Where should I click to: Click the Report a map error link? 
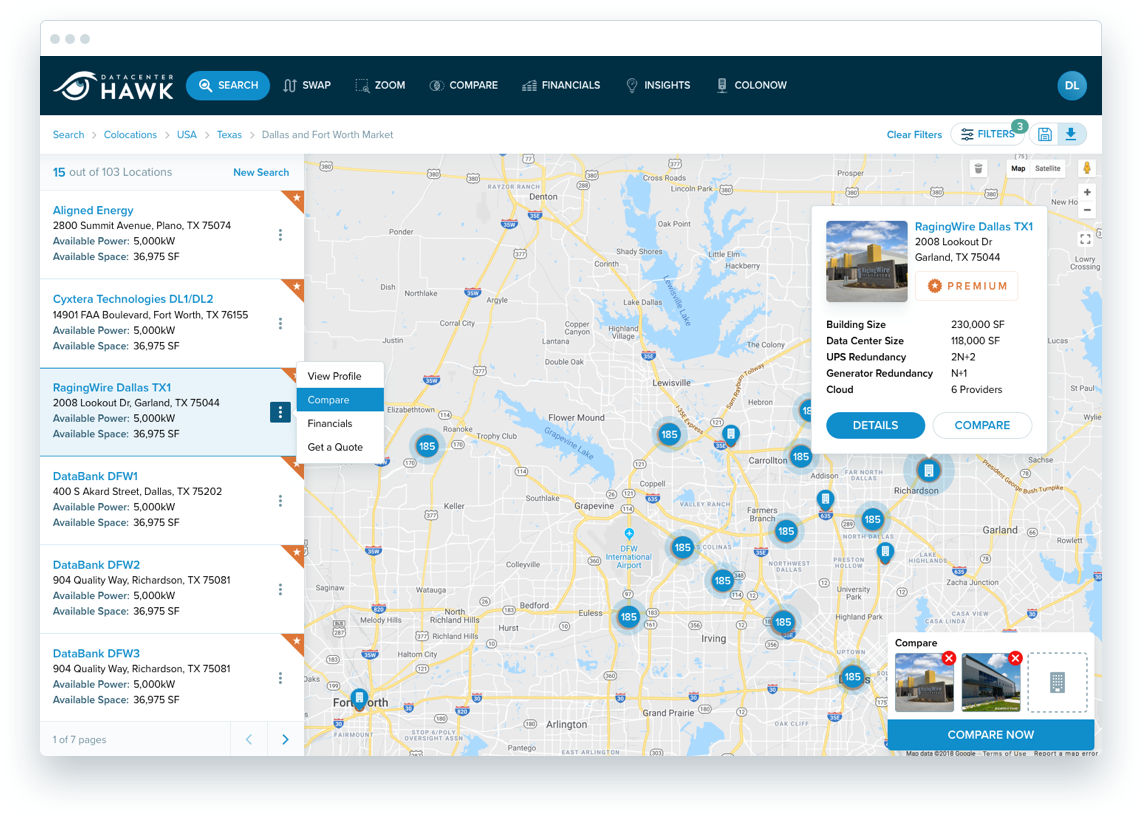[1066, 753]
